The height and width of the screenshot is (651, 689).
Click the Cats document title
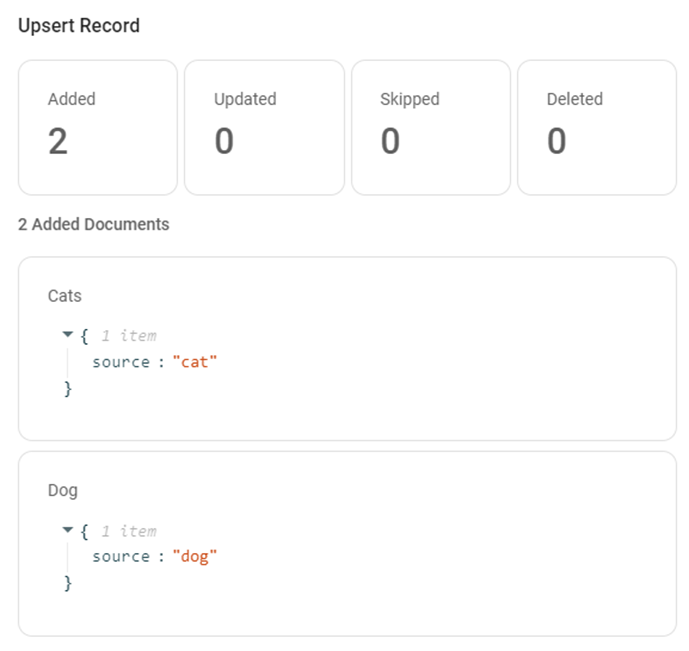pyautogui.click(x=65, y=296)
